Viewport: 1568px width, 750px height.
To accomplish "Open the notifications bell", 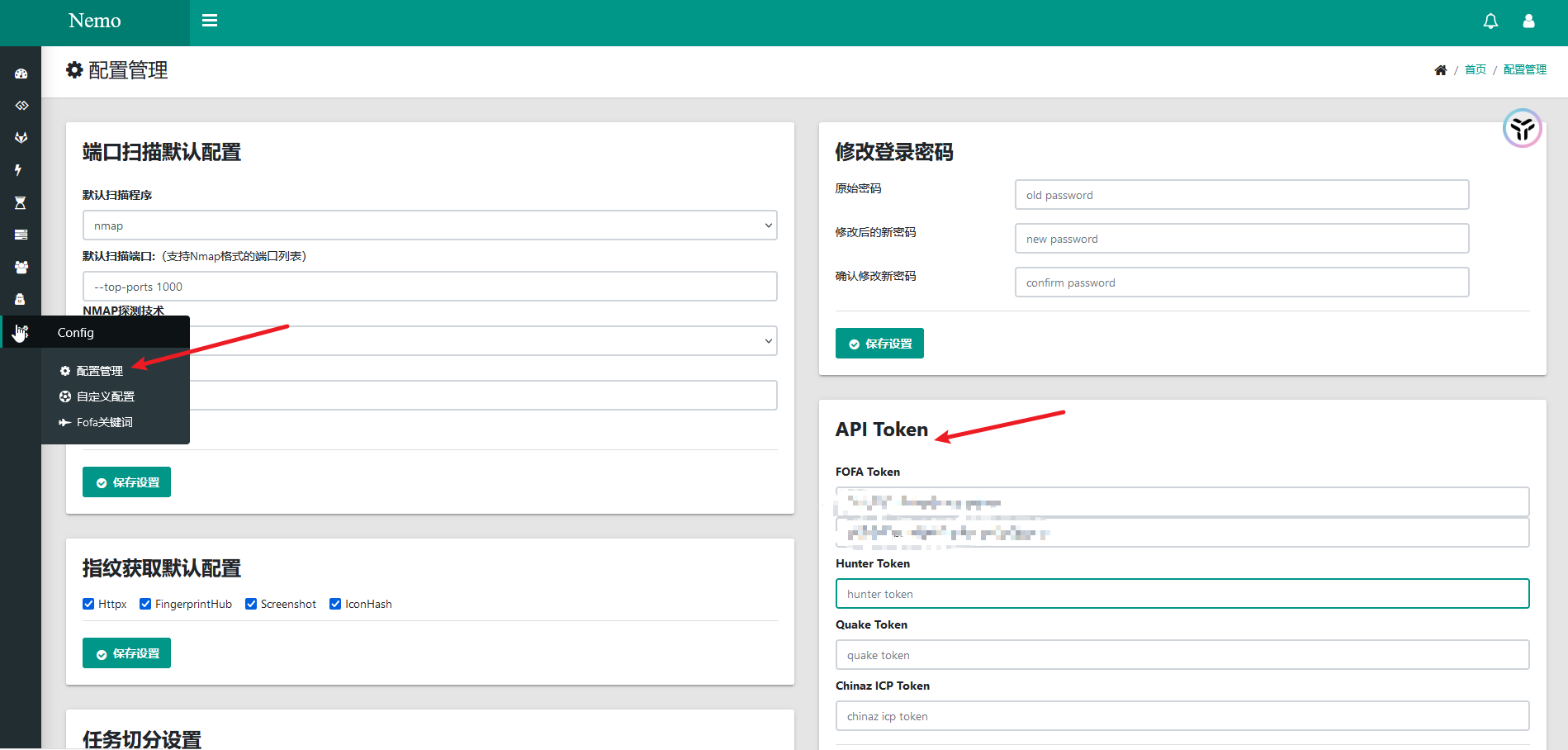I will click(x=1490, y=21).
